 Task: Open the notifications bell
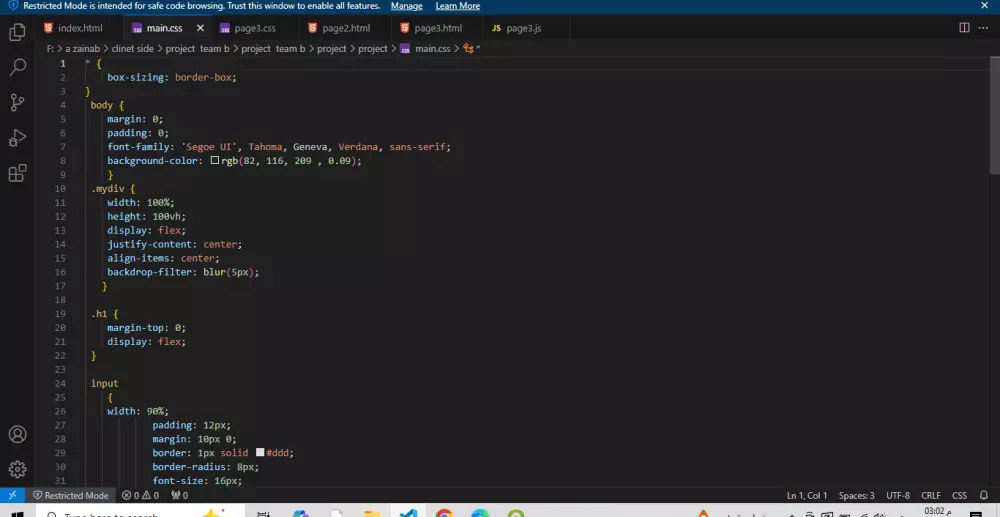click(983, 495)
